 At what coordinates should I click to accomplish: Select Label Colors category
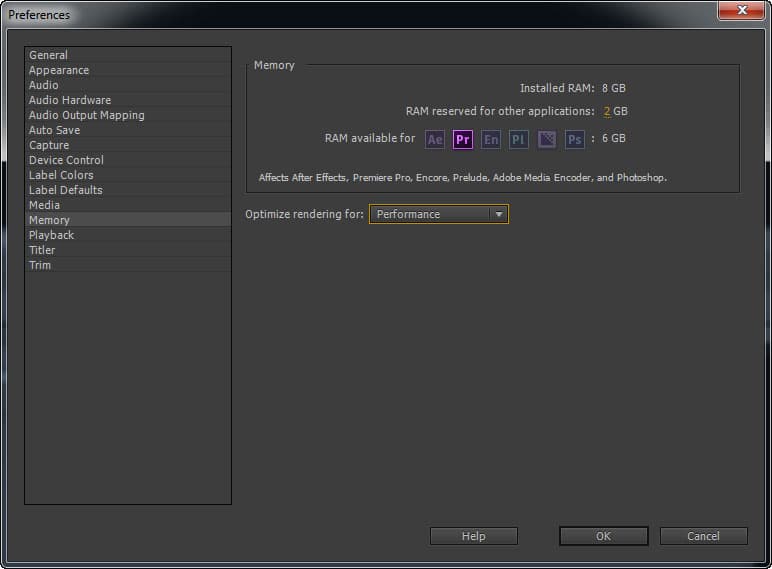tap(128, 175)
